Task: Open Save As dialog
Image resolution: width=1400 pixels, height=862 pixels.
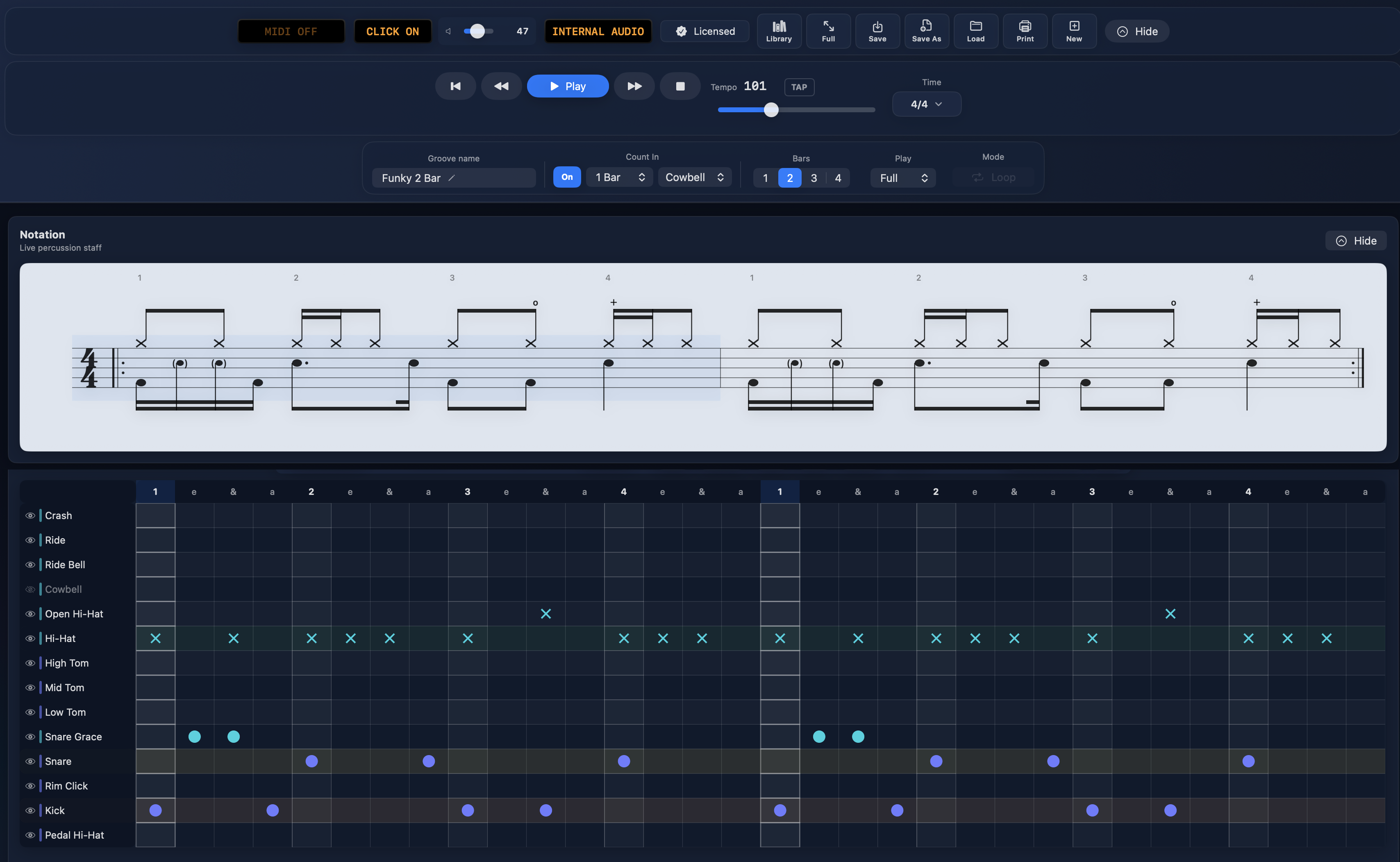Action: coord(926,32)
